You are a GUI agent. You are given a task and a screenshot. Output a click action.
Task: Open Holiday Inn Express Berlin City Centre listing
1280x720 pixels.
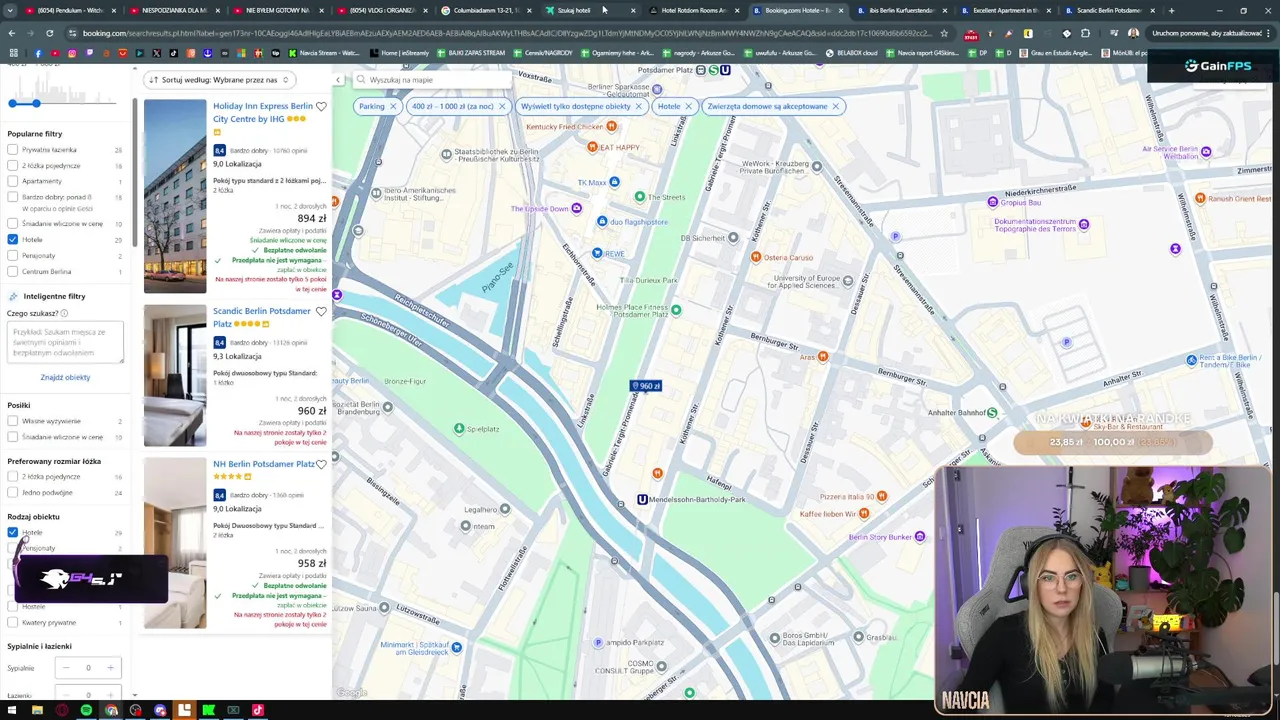click(262, 112)
